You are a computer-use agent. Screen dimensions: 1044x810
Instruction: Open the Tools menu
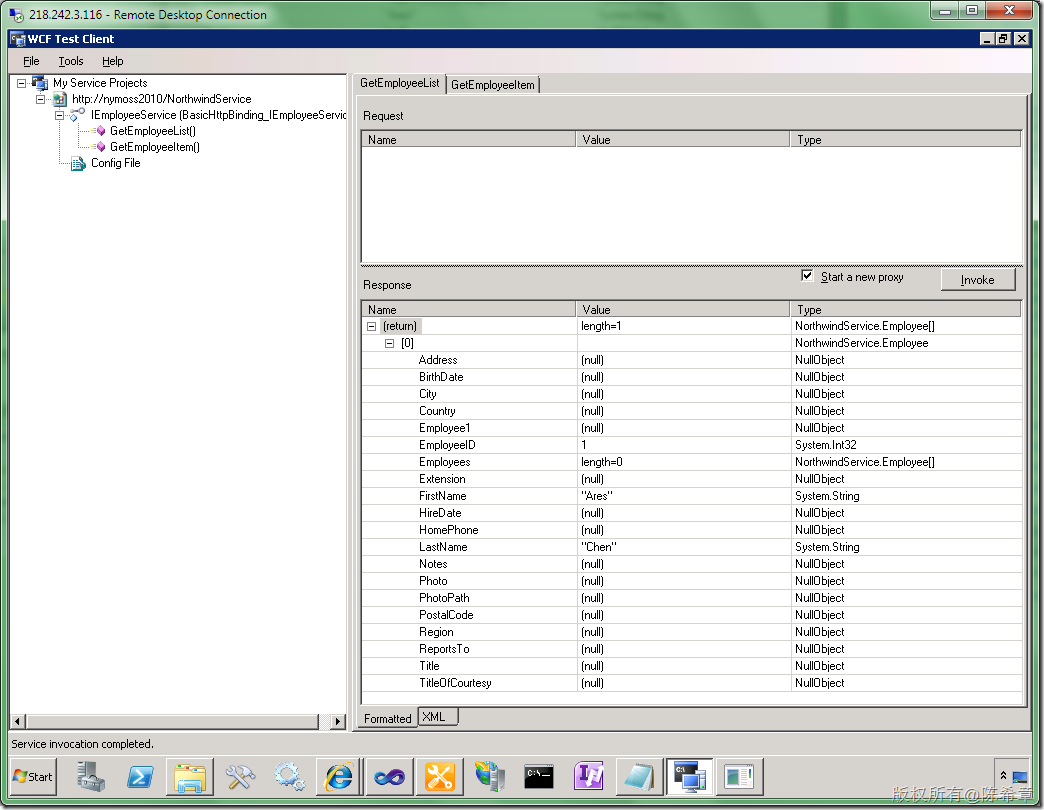71,61
